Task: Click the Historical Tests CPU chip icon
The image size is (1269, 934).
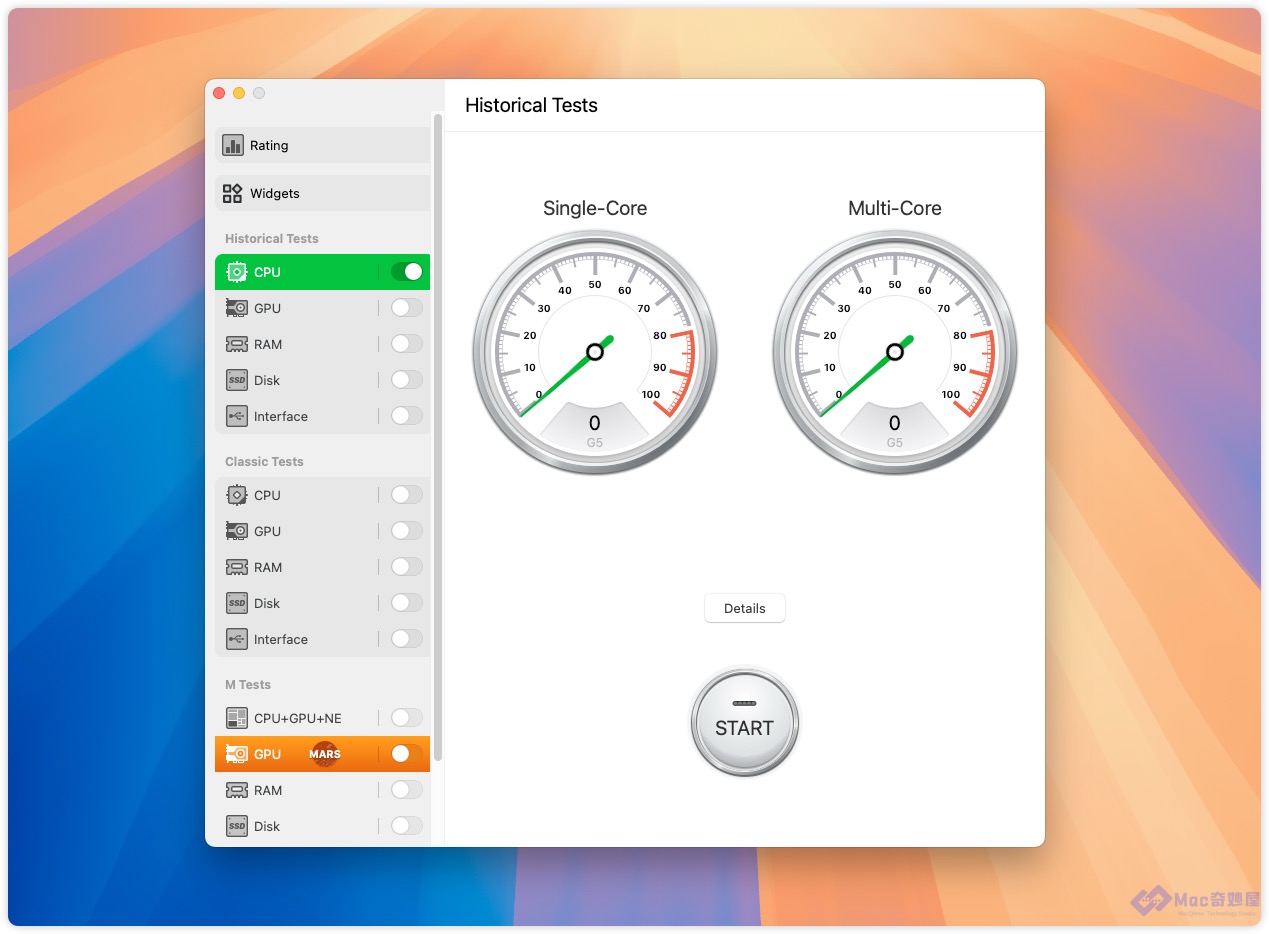Action: tap(237, 272)
